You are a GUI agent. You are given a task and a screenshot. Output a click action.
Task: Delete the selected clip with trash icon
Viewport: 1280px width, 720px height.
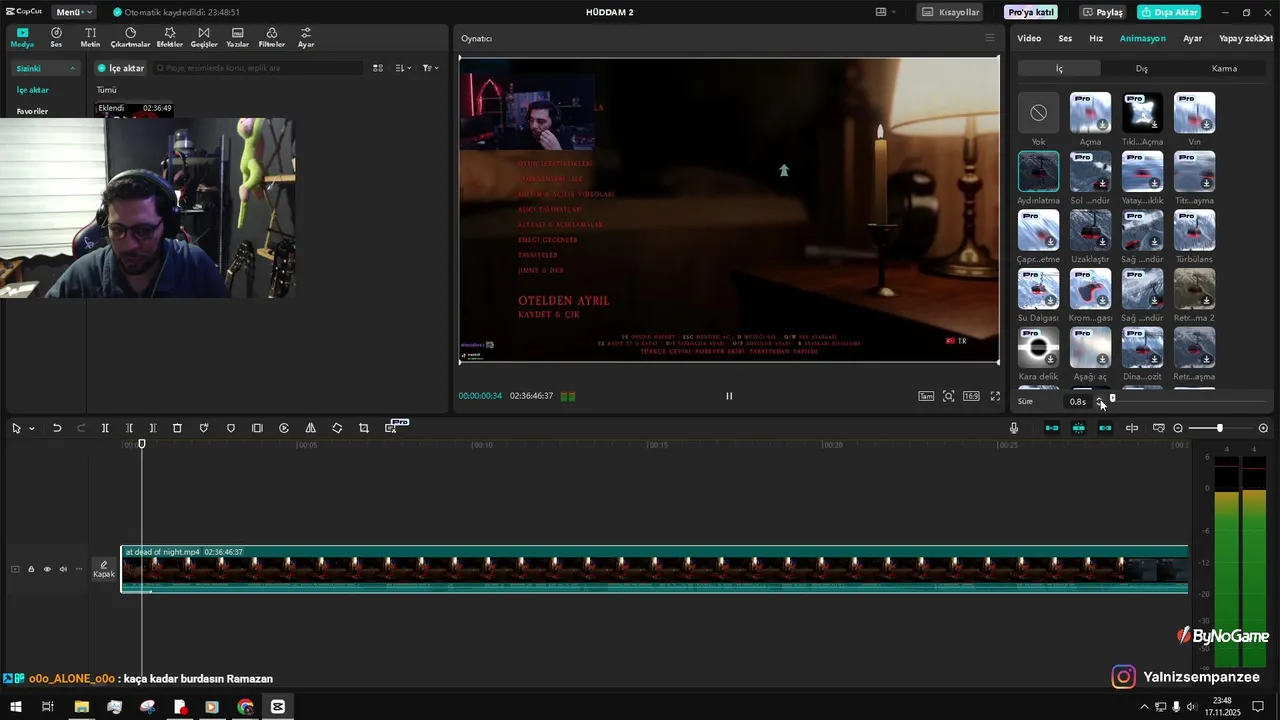[177, 428]
